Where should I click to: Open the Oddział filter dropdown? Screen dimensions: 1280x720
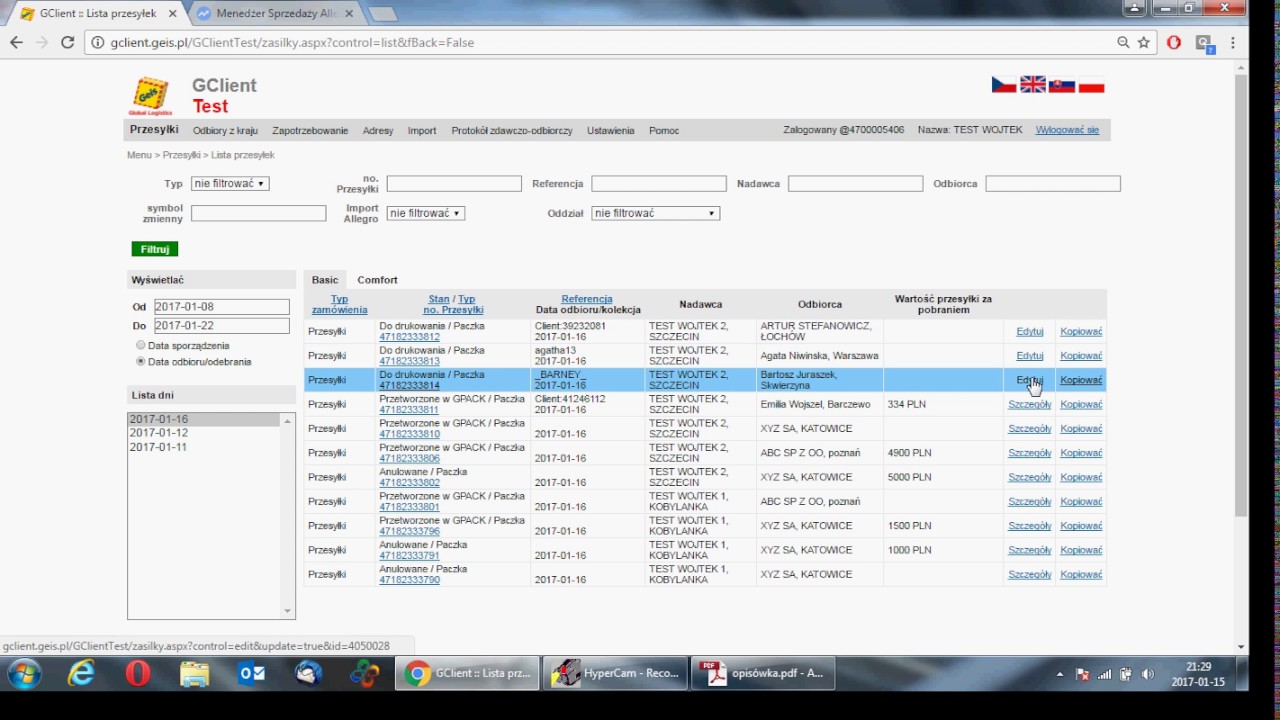tap(655, 213)
